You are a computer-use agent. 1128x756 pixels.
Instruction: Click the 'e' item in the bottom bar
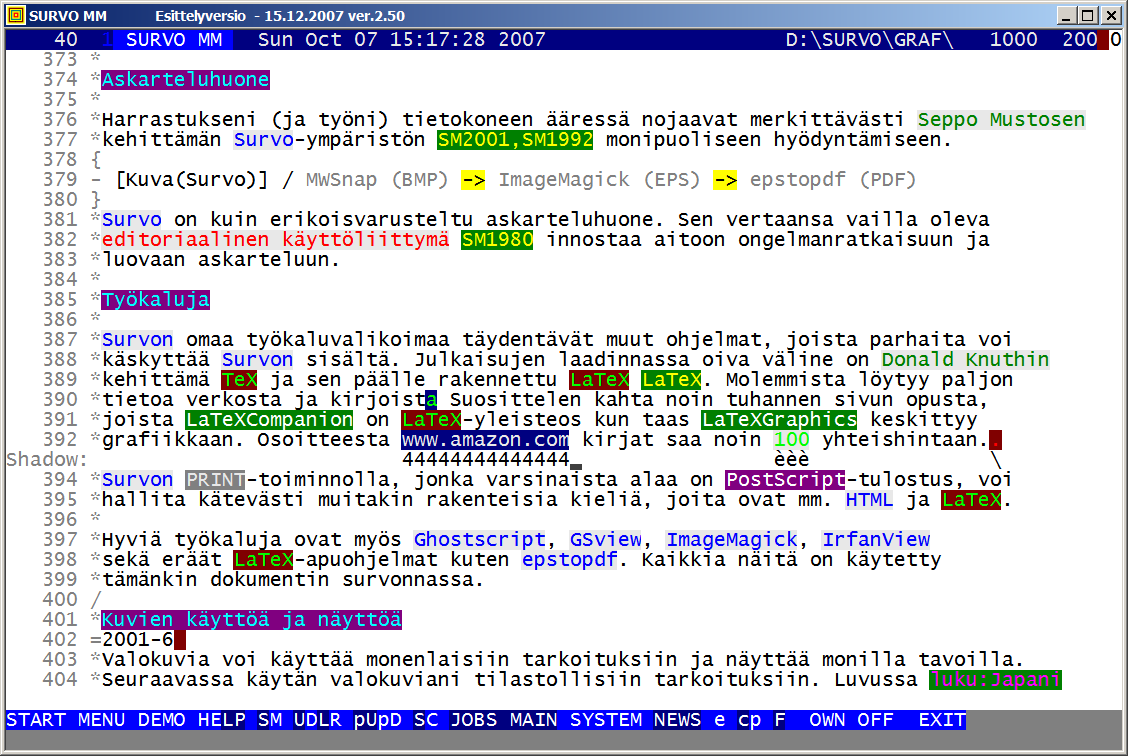(x=719, y=720)
